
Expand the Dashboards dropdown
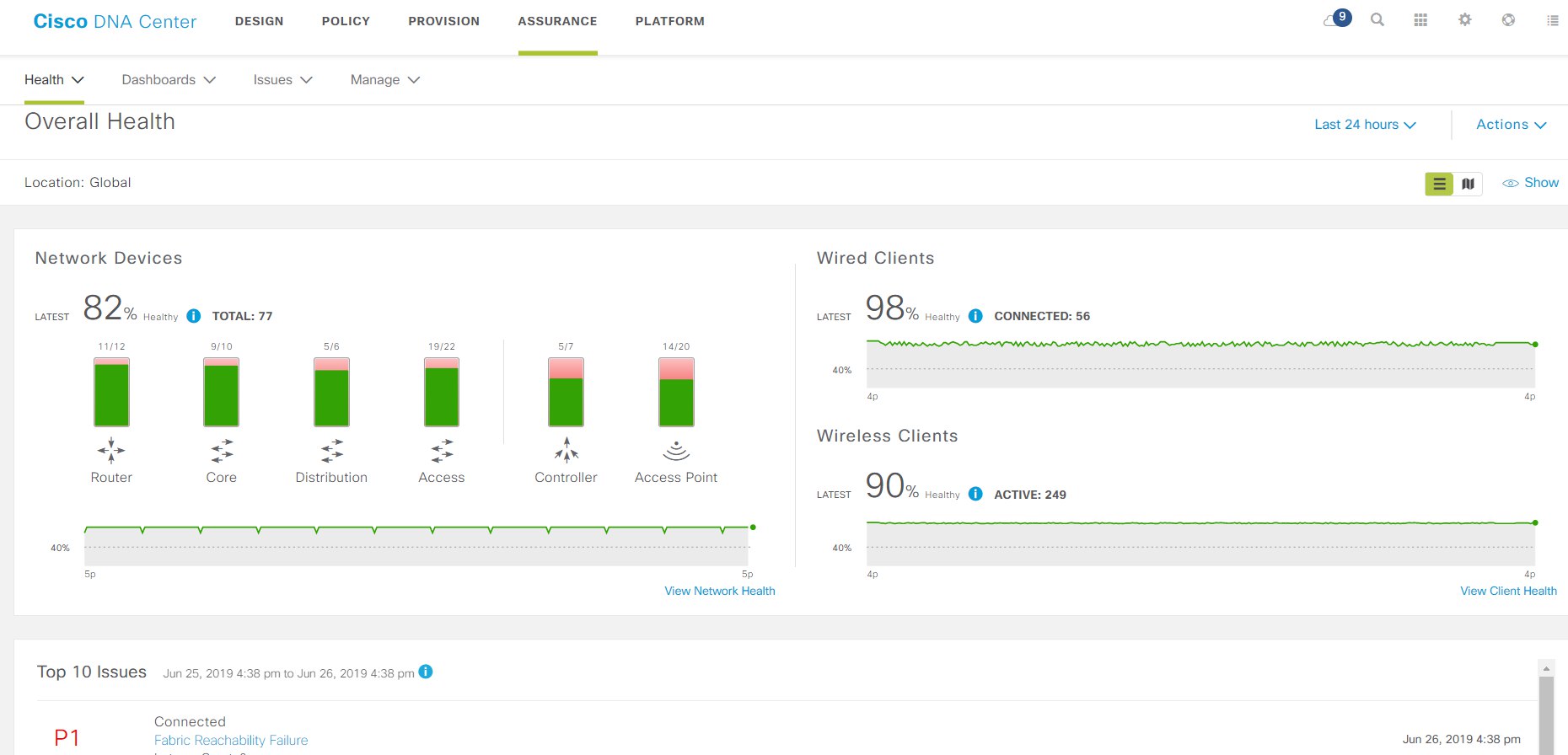coord(169,80)
